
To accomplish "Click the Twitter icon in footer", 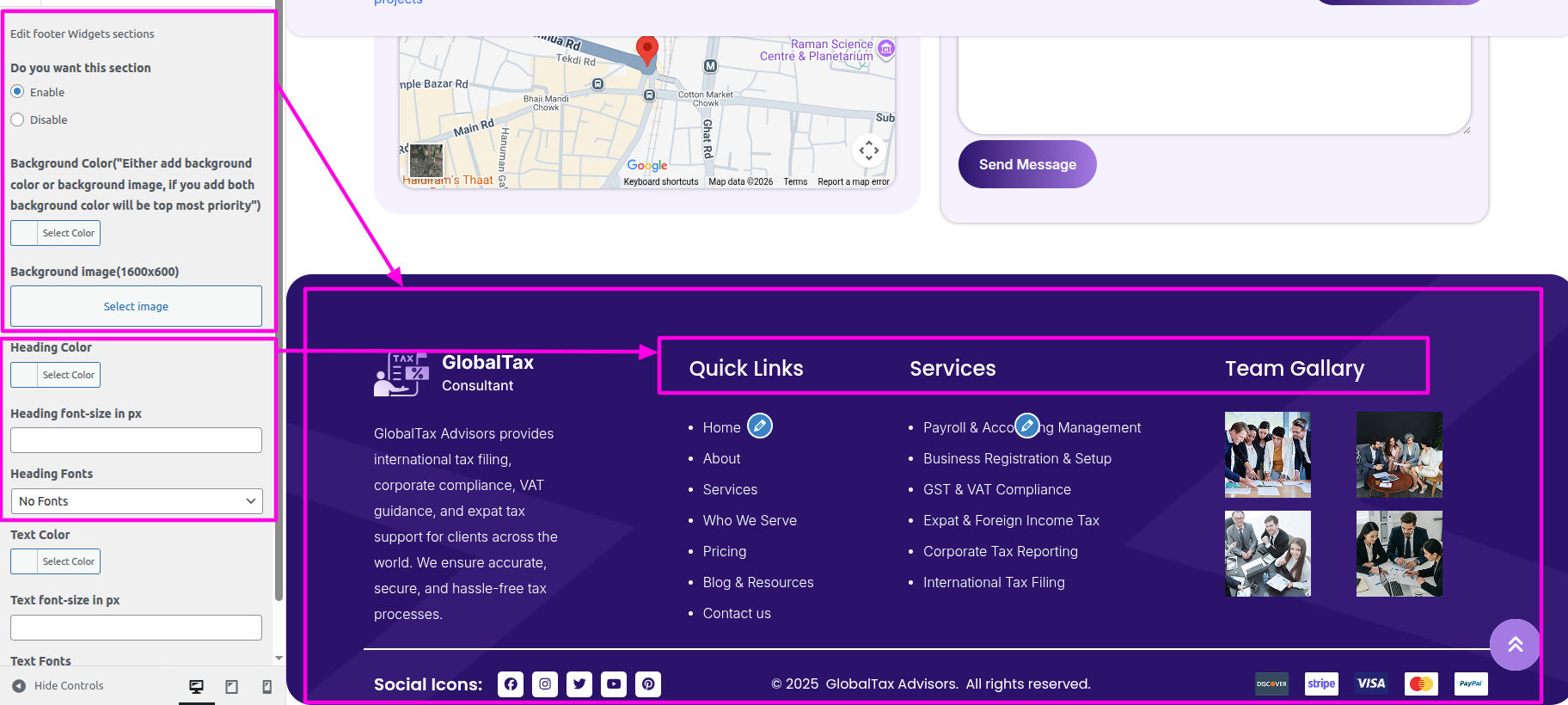I will pos(579,684).
